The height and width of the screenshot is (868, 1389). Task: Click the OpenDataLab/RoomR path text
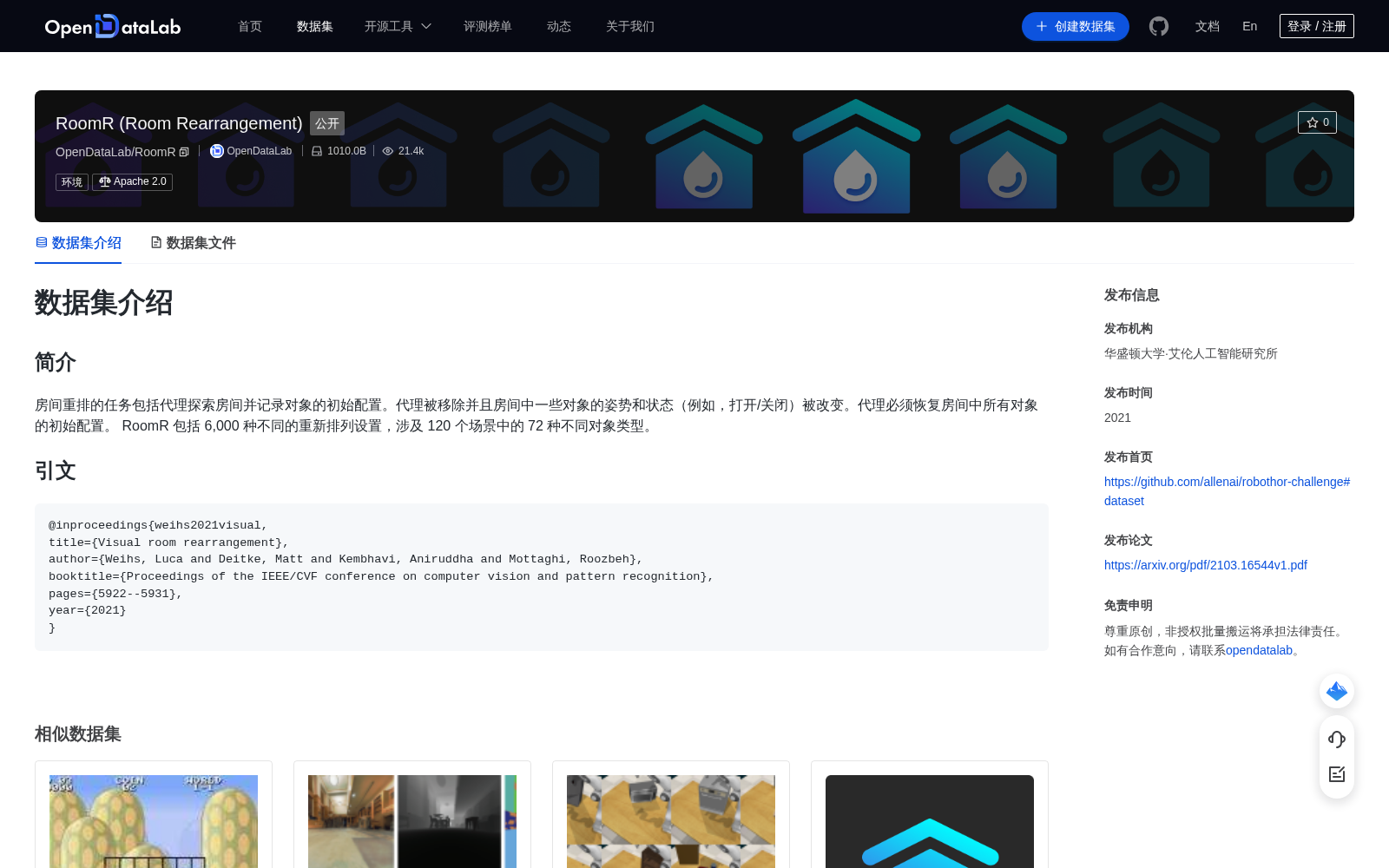(115, 152)
